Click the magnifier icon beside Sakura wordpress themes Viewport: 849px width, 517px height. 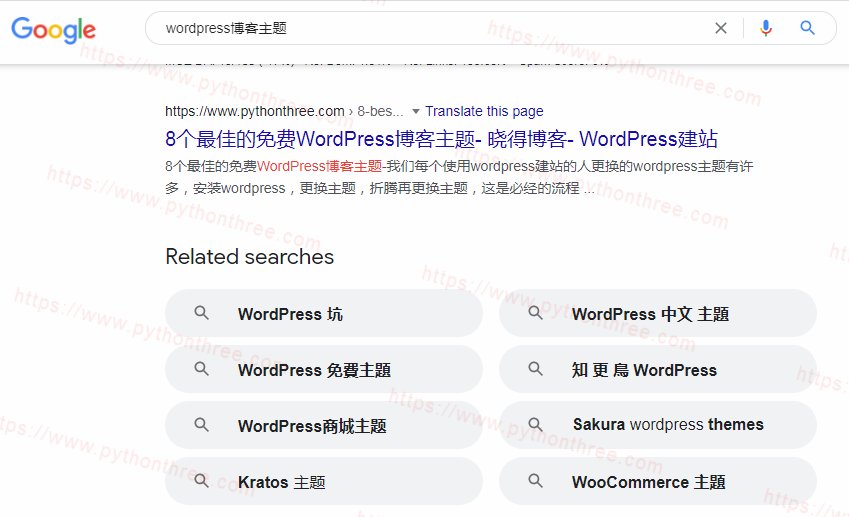[x=535, y=425]
